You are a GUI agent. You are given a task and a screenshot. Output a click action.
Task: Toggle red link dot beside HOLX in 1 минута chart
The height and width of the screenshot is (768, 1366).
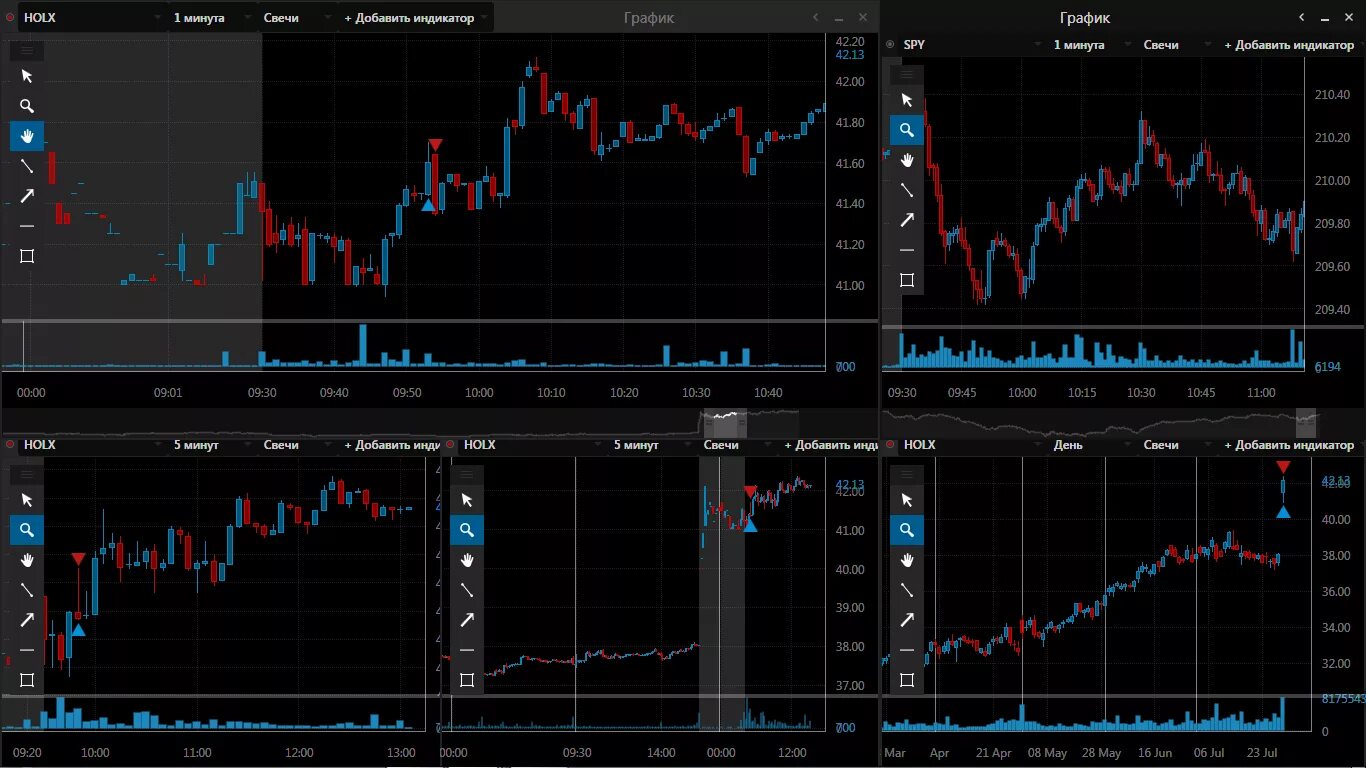10,18
